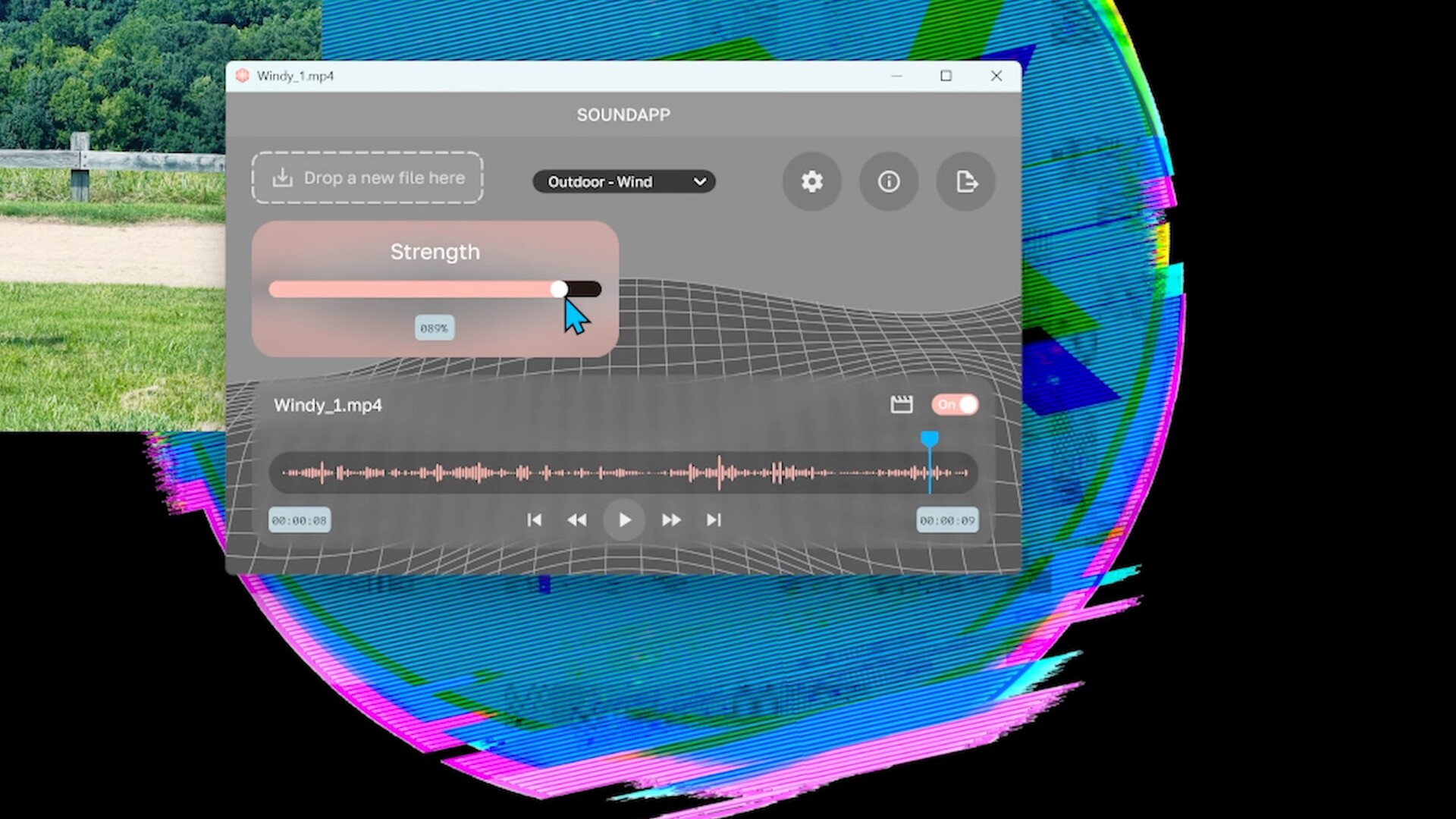1456x819 pixels.
Task: Open the settings gear icon
Action: (x=811, y=181)
